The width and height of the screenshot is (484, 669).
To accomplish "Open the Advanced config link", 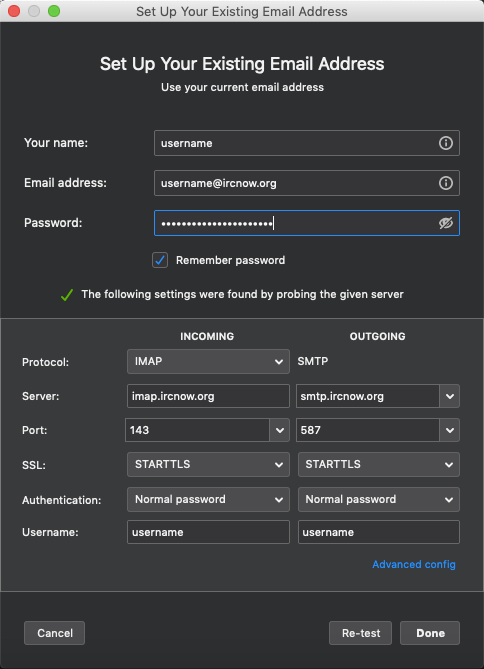I will (x=414, y=564).
